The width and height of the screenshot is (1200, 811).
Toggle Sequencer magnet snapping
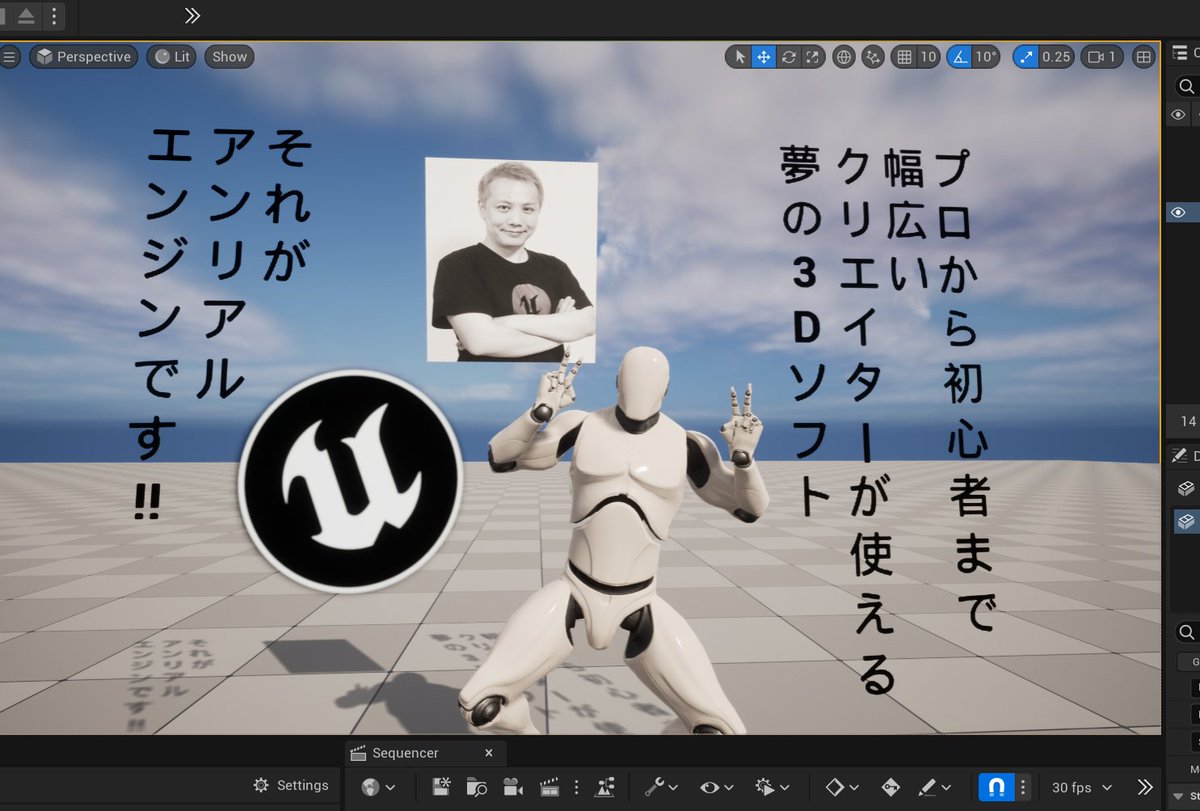[x=996, y=787]
